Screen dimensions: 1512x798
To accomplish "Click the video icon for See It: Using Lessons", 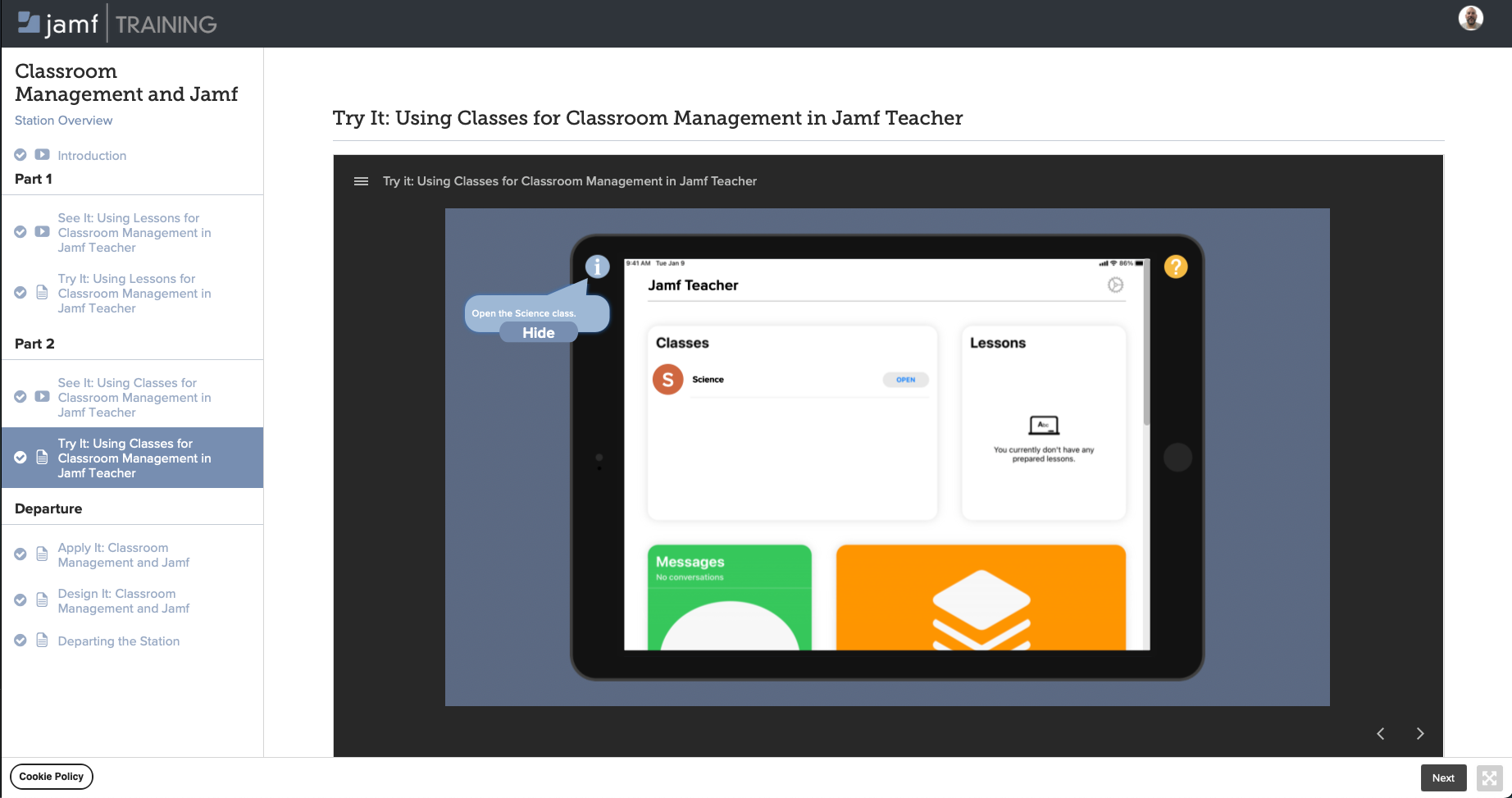I will click(42, 231).
